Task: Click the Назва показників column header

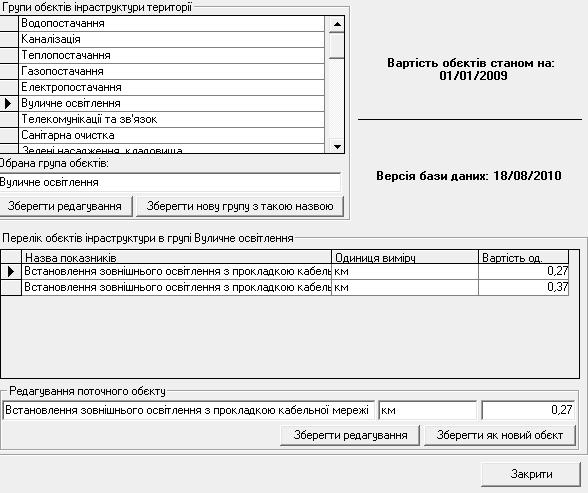Action: 177,258
